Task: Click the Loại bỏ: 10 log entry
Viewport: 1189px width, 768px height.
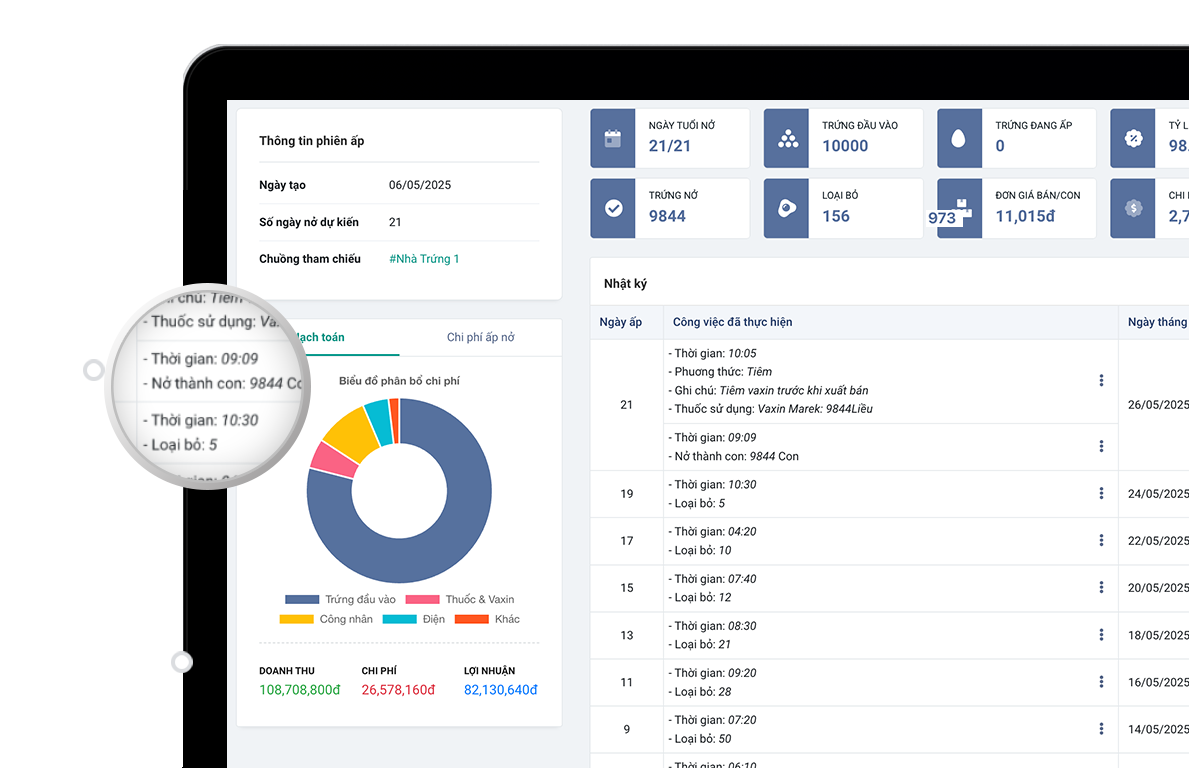Action: 700,550
